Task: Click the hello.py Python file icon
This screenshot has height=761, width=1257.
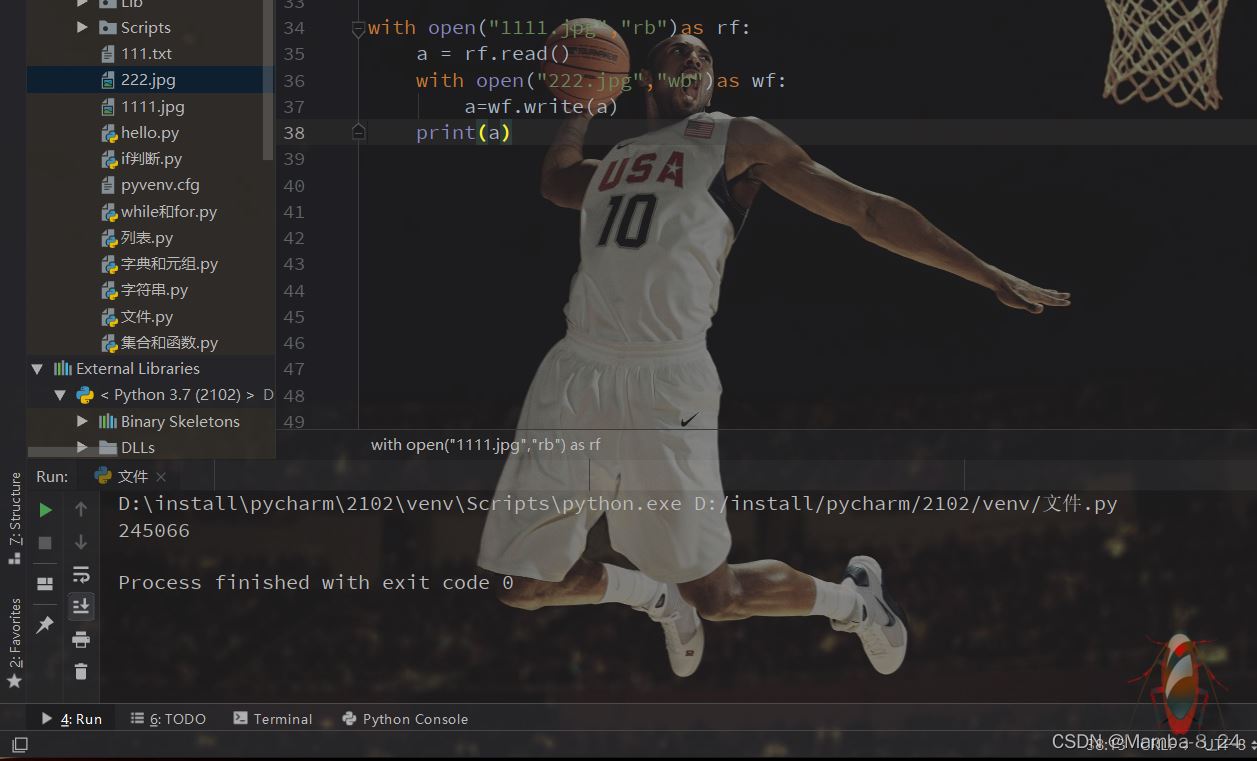Action: point(109,132)
